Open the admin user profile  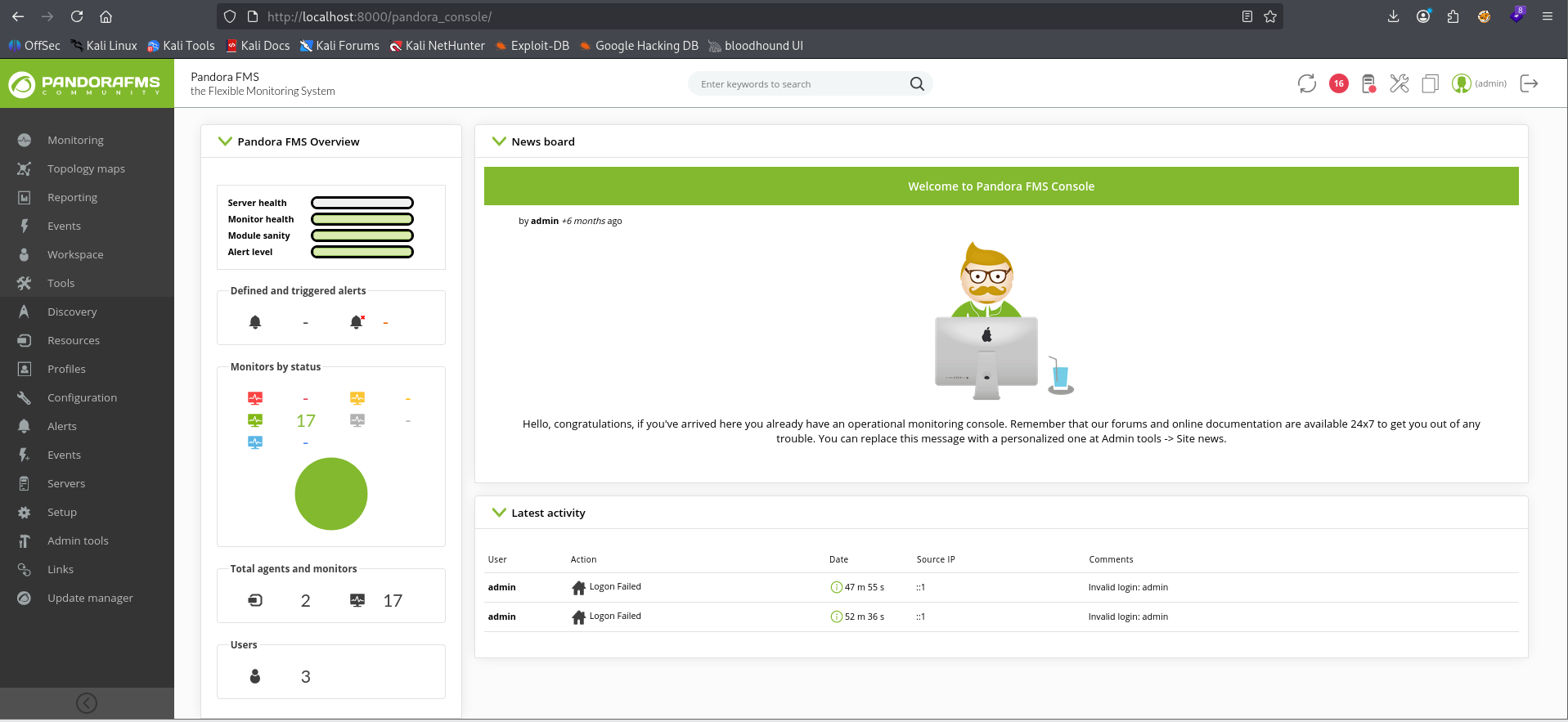tap(1479, 83)
